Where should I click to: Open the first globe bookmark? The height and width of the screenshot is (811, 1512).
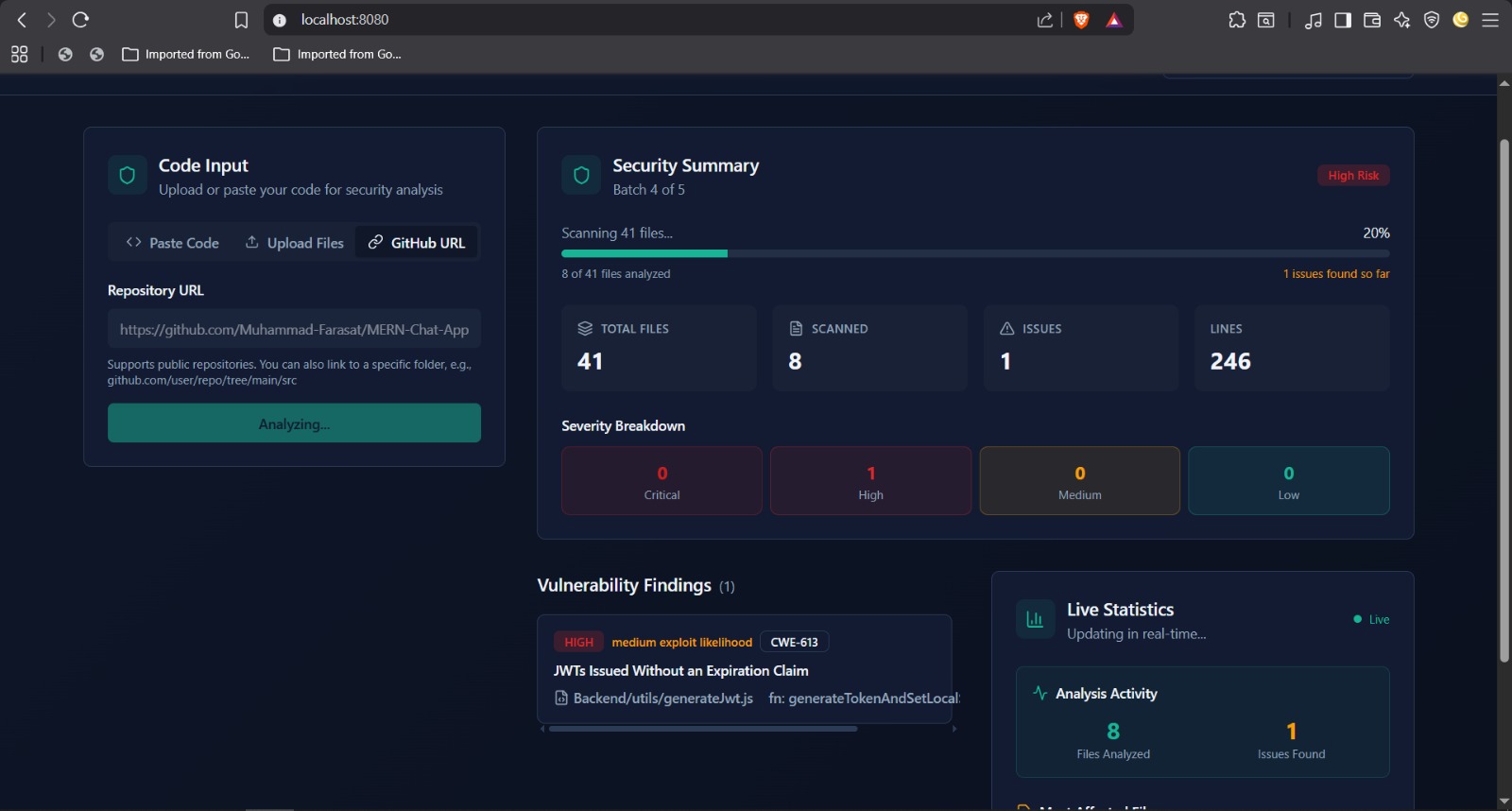pyautogui.click(x=65, y=55)
